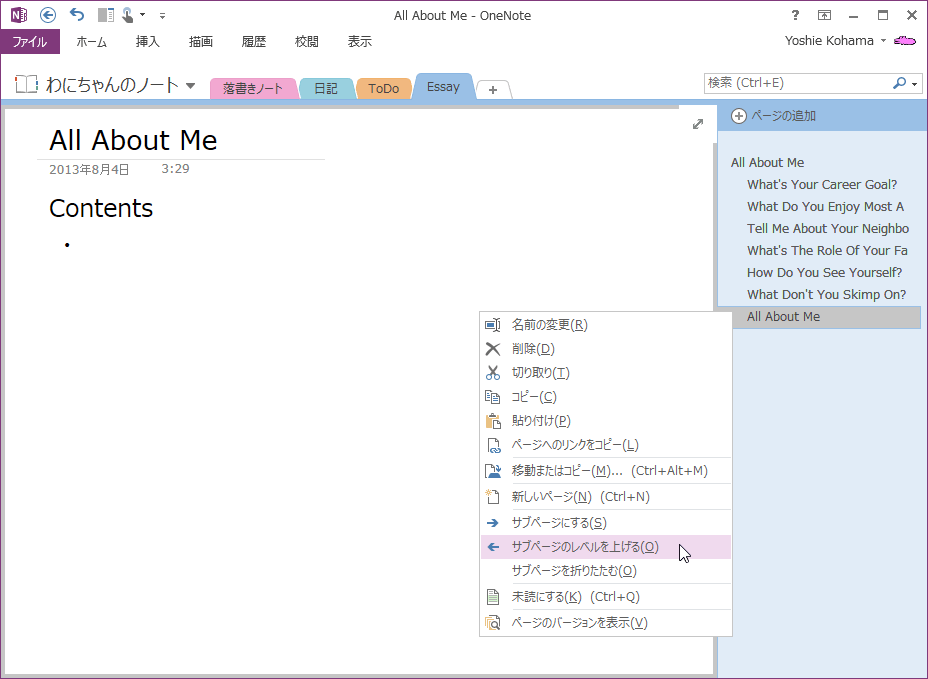Image resolution: width=928 pixels, height=679 pixels.
Task: Choose 新しいページ(N) menu item
Action: tap(606, 497)
